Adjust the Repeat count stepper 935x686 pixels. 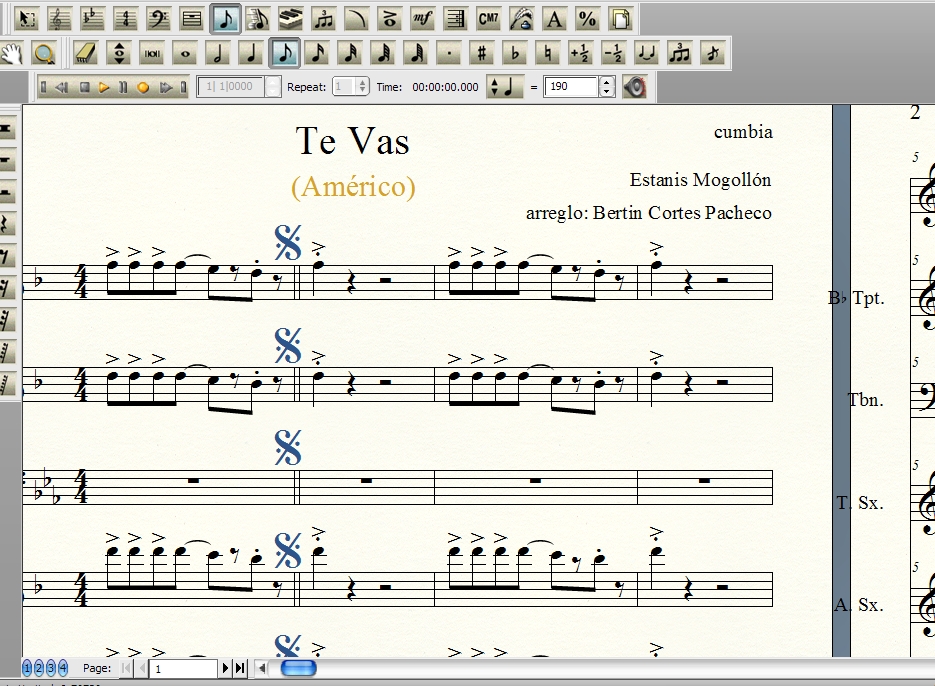[x=362, y=86]
